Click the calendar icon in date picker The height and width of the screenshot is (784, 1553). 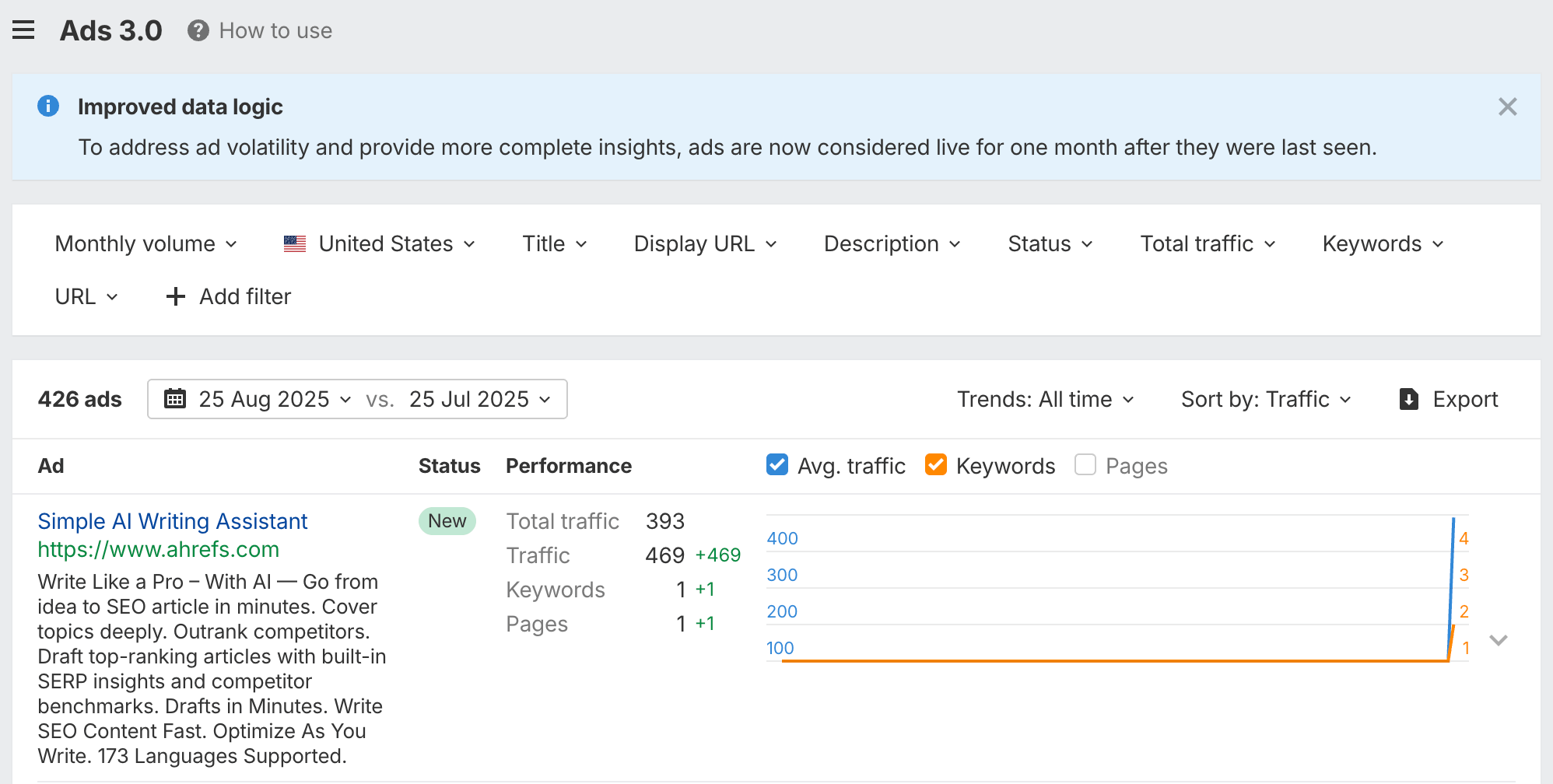tap(175, 399)
